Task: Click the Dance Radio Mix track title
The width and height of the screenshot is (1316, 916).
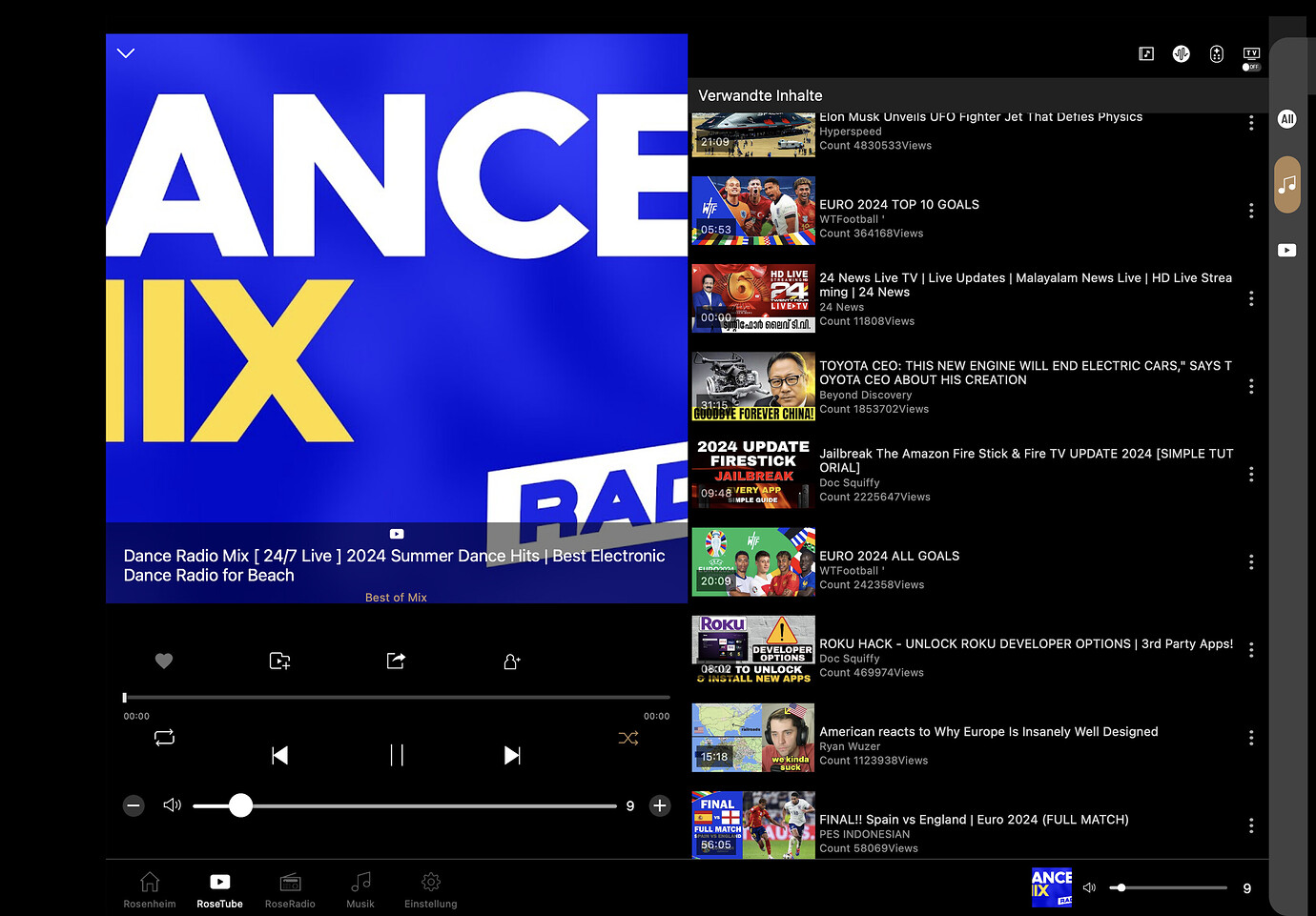Action: point(395,565)
